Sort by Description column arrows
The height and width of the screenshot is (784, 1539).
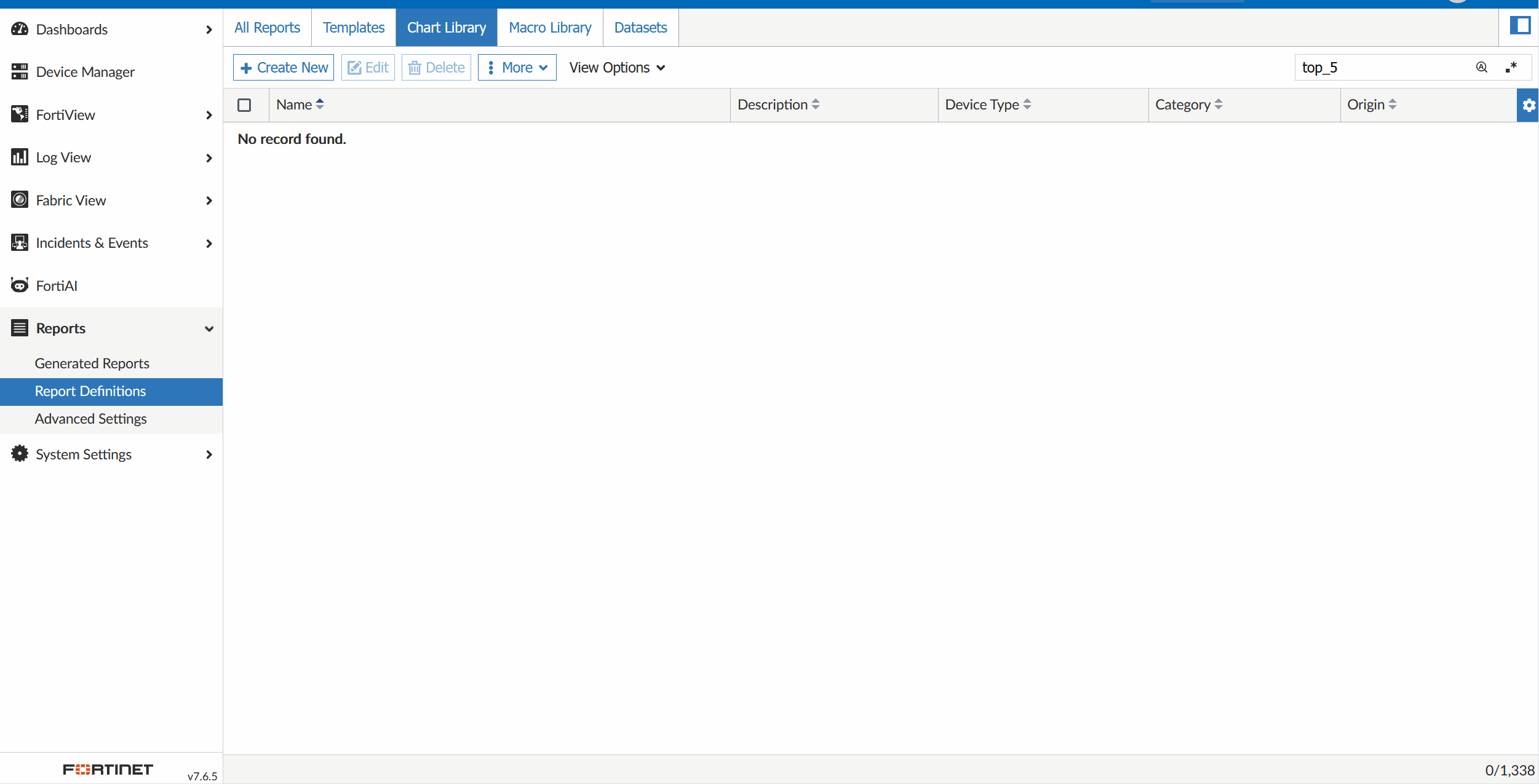[x=816, y=105]
